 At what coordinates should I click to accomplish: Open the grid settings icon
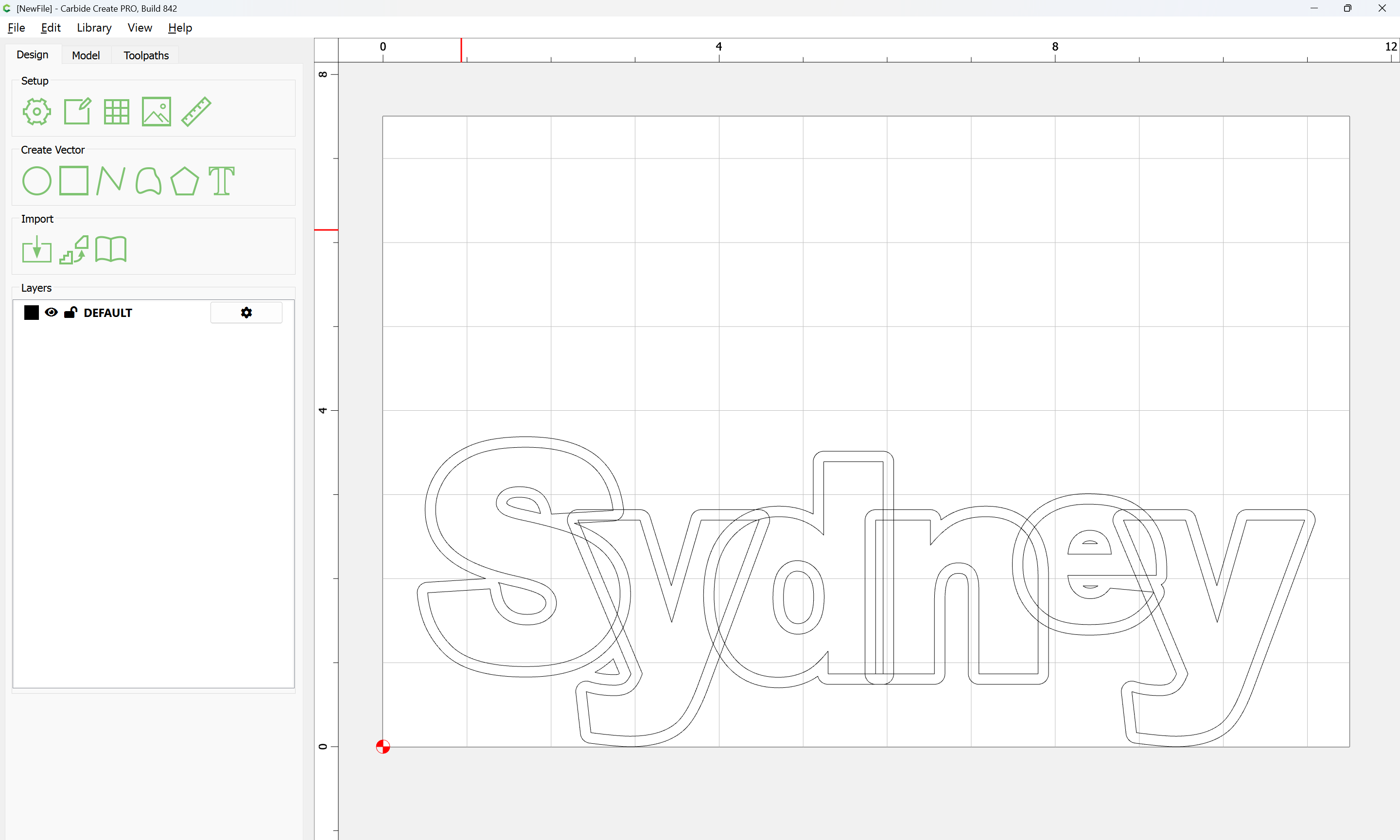click(117, 111)
